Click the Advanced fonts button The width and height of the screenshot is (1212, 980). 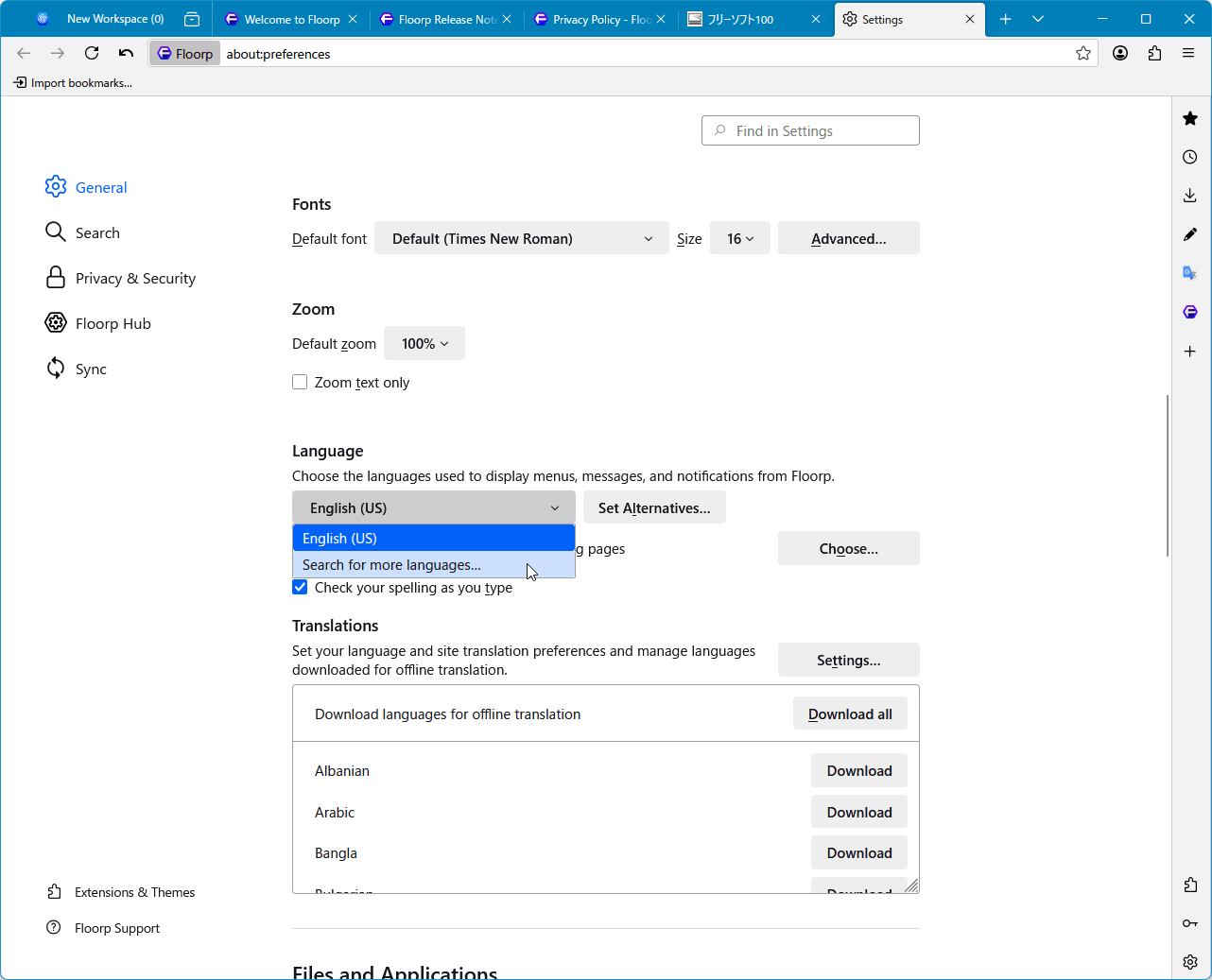tap(849, 238)
